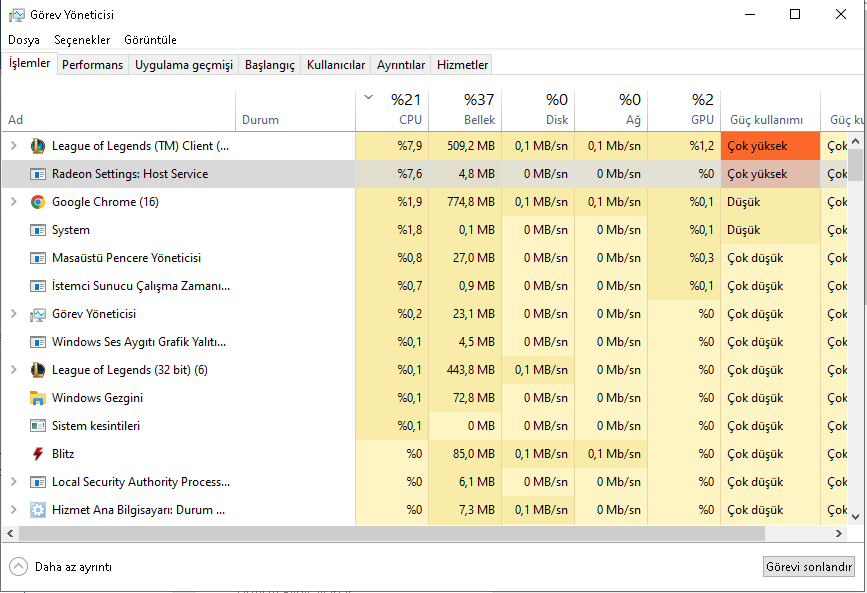The image size is (867, 593).
Task: Click the 774,8 MB memory value
Action: 471,202
